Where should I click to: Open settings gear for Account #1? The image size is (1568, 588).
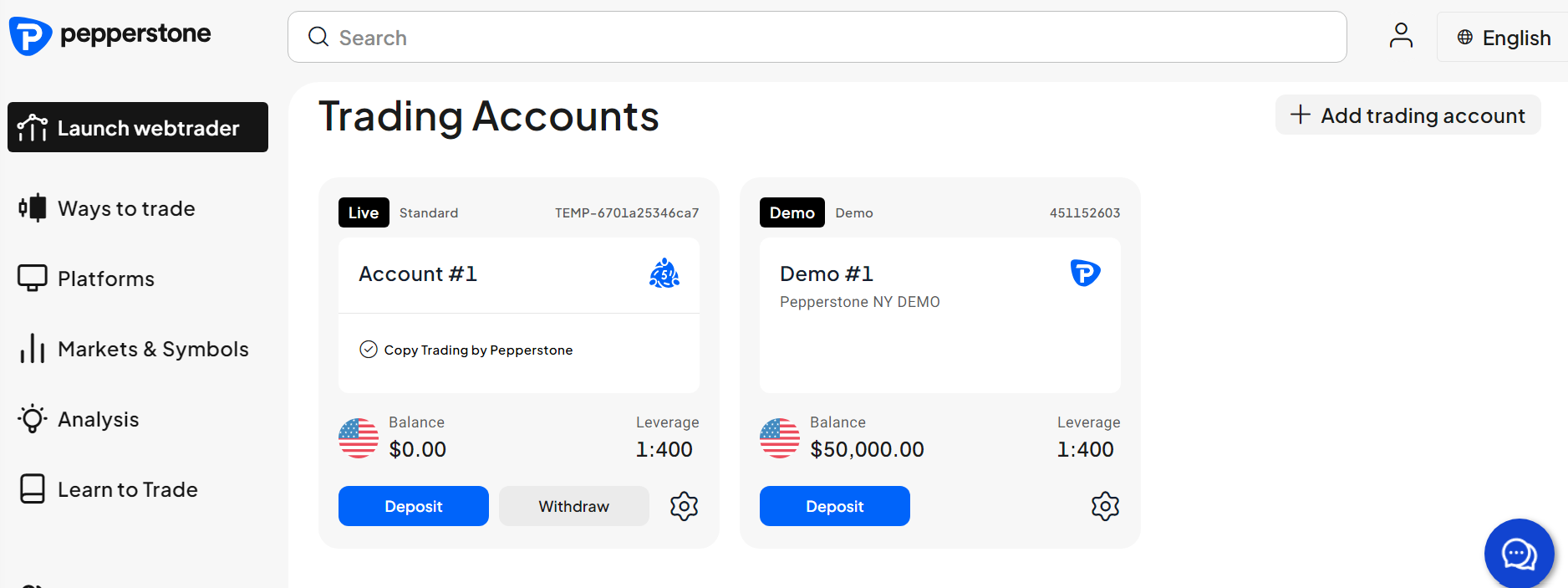pos(684,506)
